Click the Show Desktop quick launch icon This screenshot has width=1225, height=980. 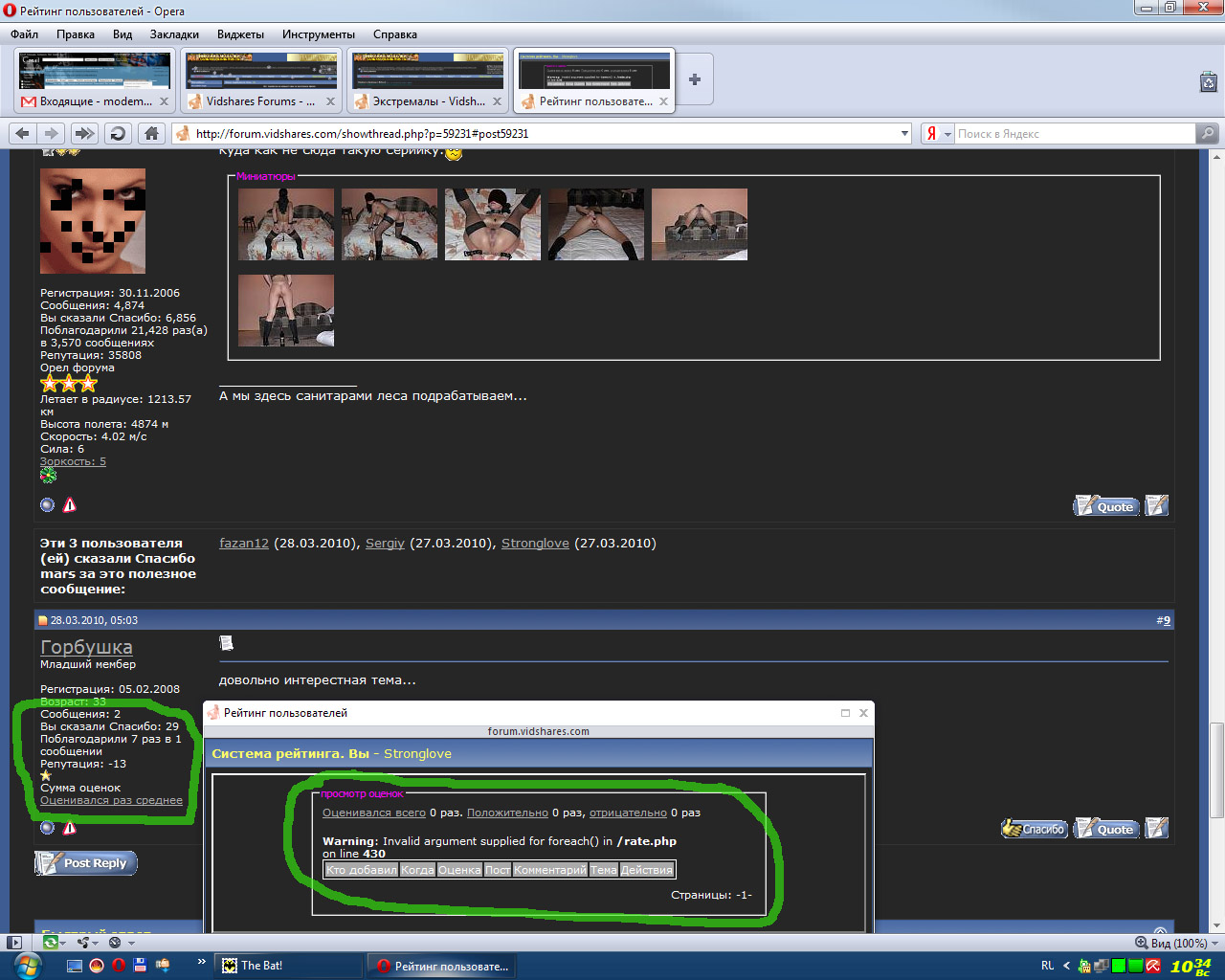click(x=75, y=966)
